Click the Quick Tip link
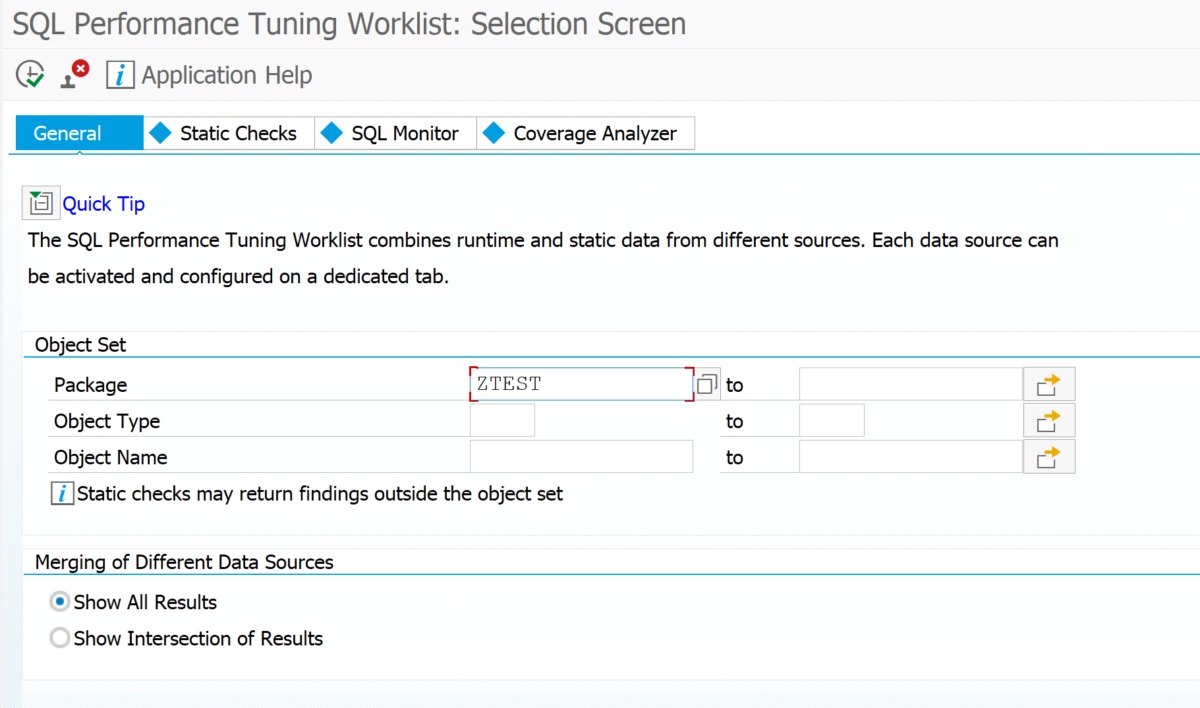1200x708 pixels. coord(103,203)
